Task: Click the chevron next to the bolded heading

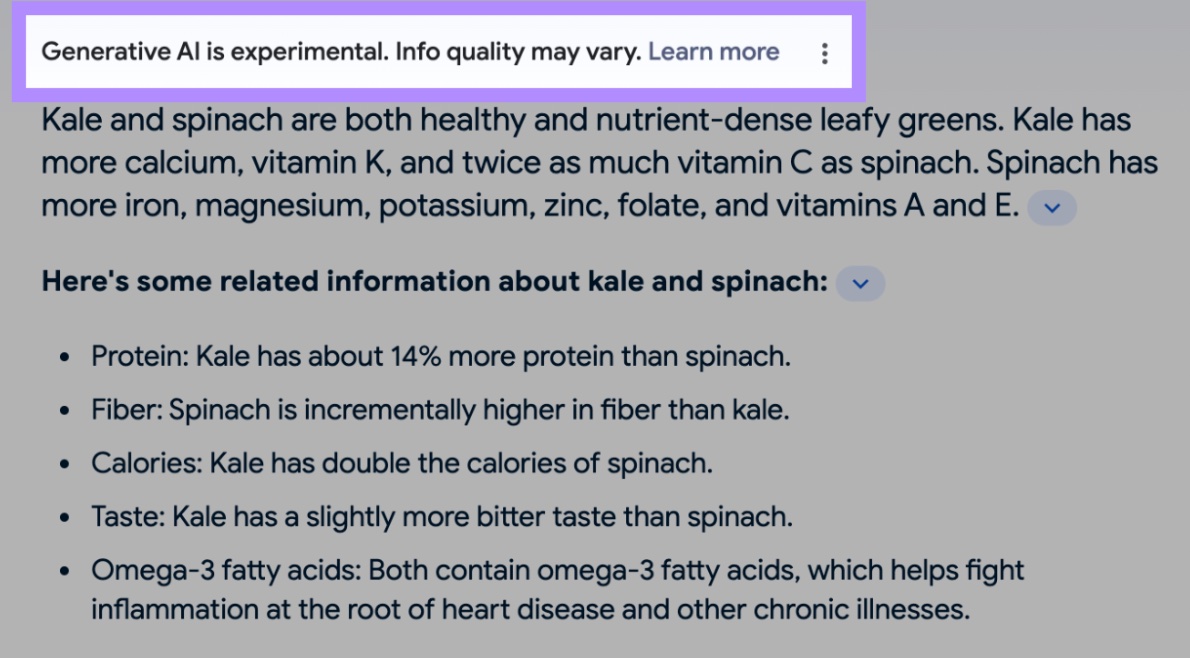Action: coord(858,284)
